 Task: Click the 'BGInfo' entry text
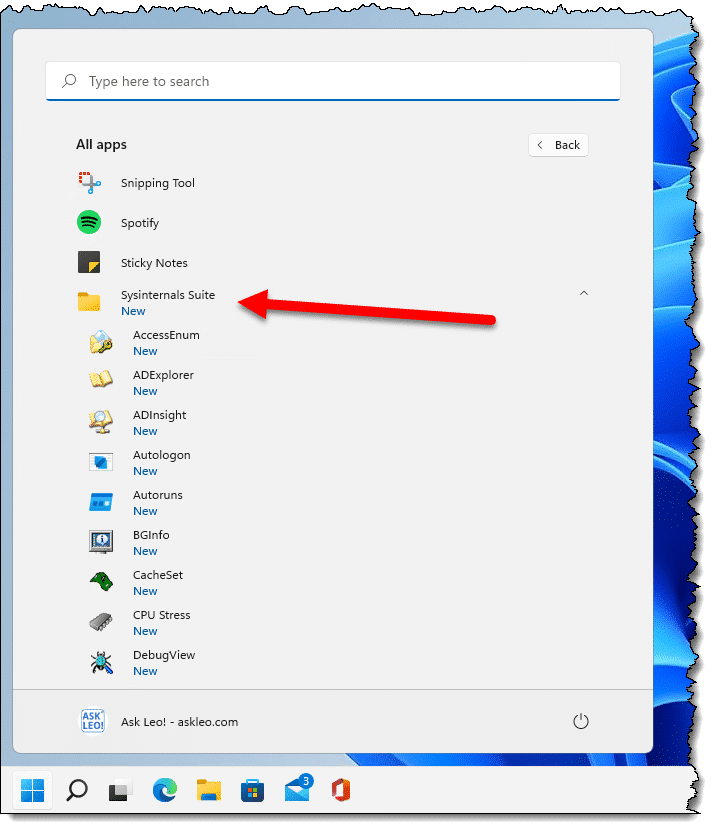point(151,535)
